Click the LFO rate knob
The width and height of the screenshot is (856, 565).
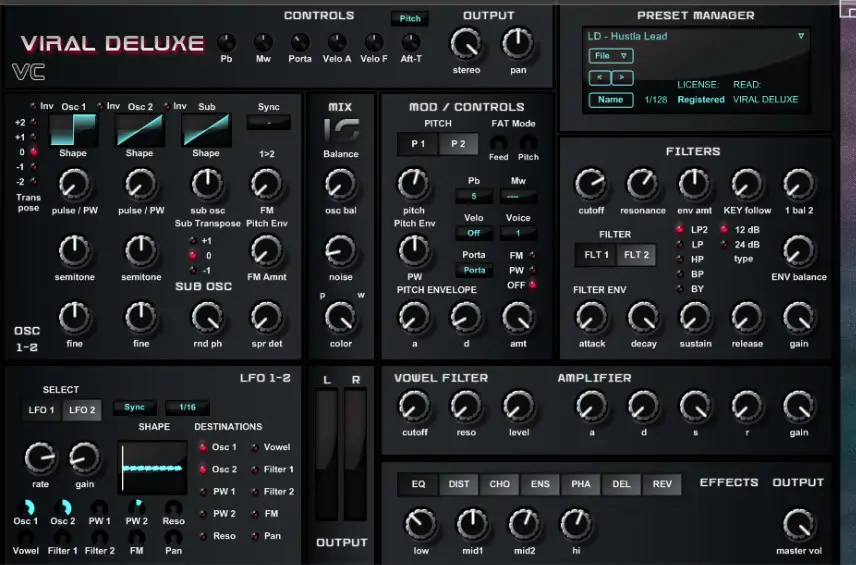click(40, 458)
